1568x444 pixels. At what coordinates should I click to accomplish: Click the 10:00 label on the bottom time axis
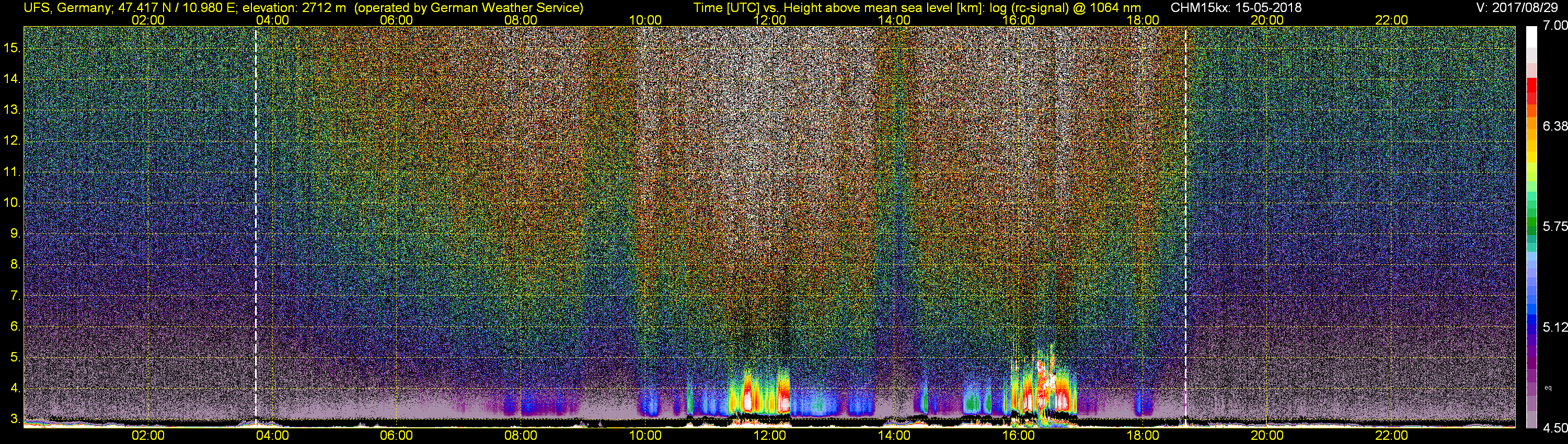[x=645, y=436]
